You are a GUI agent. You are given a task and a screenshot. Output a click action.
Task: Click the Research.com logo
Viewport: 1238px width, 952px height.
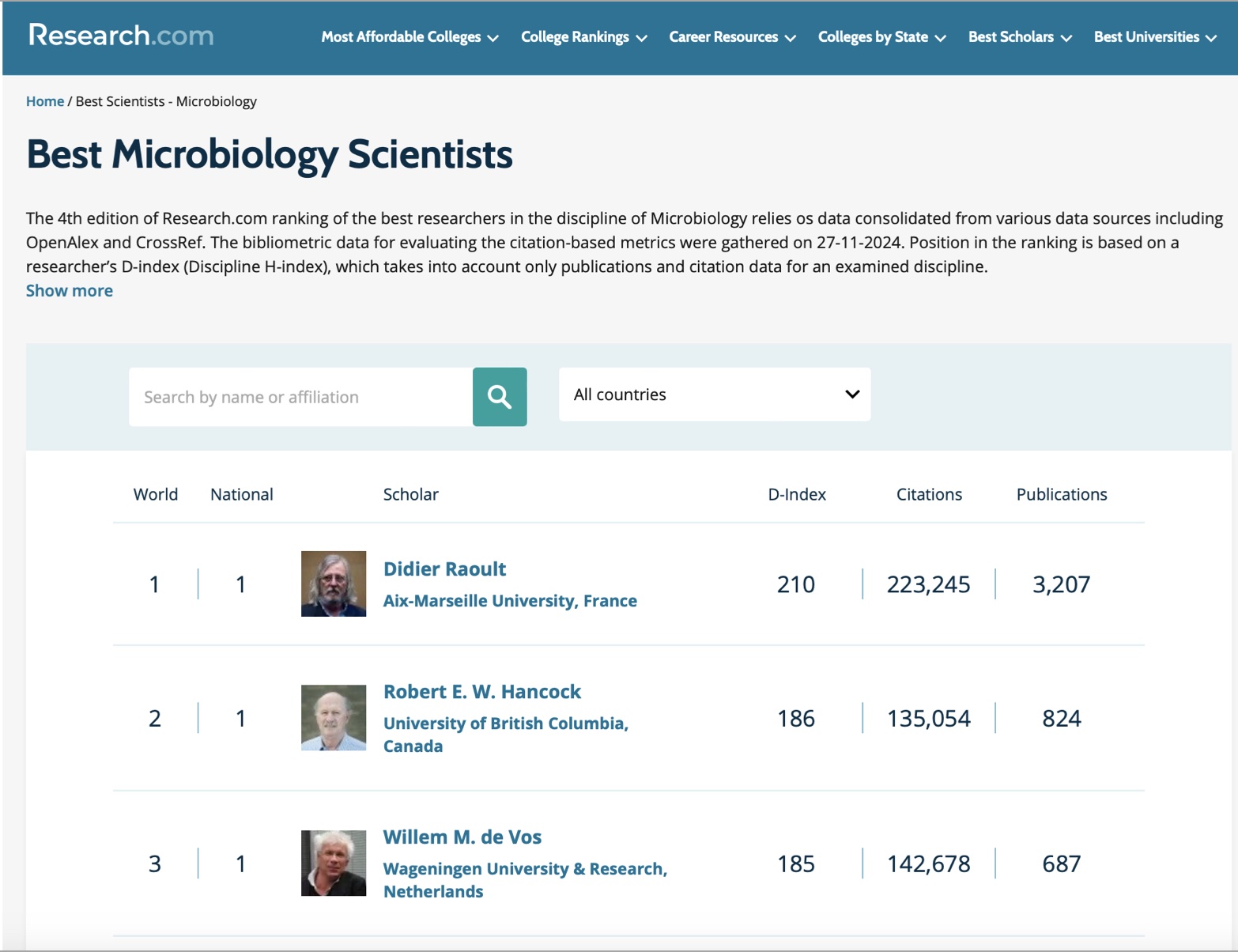pos(121,36)
